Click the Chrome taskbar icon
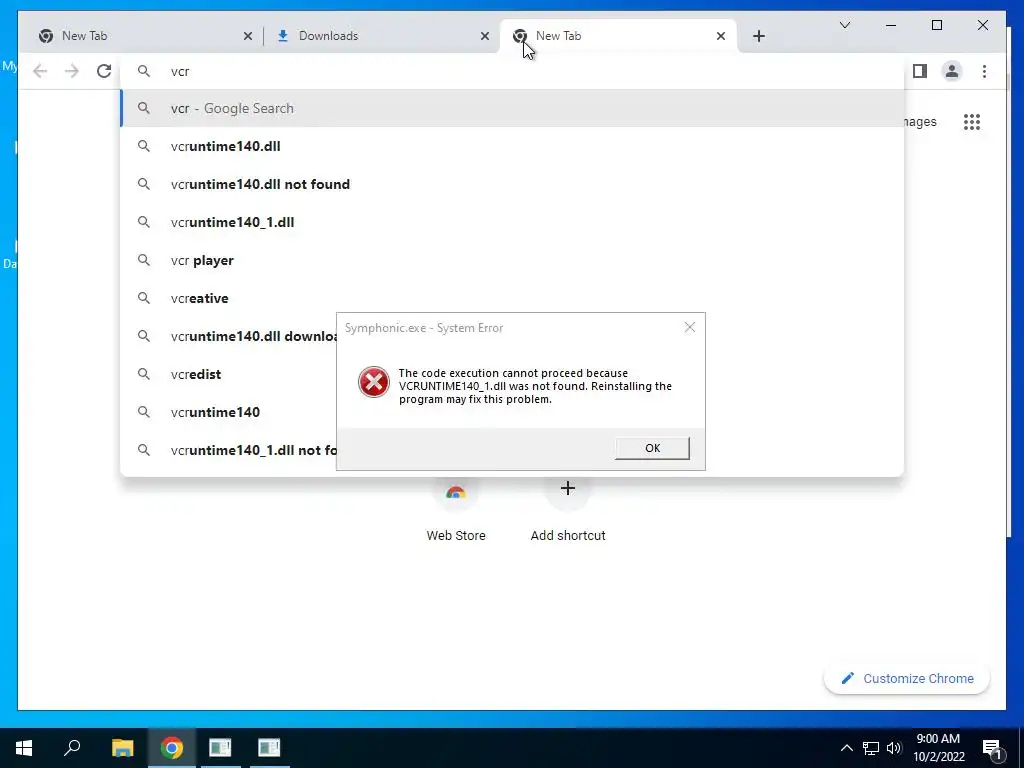 click(172, 748)
